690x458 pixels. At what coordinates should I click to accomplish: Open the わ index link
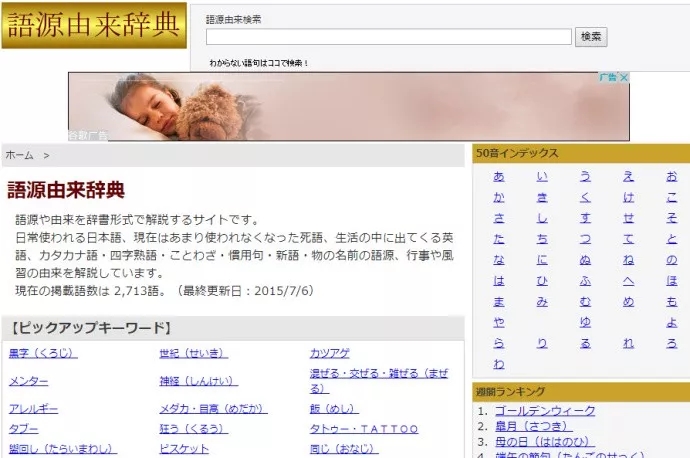pos(499,364)
